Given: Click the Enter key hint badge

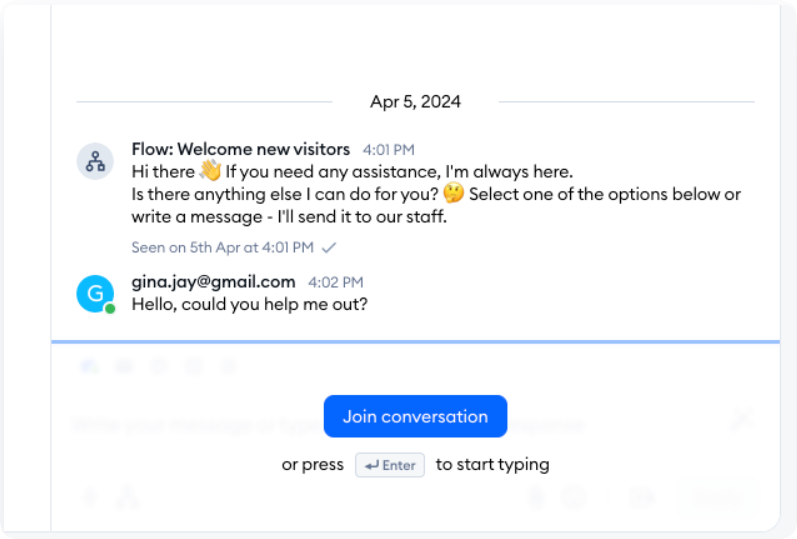Looking at the screenshot, I should click(x=390, y=465).
